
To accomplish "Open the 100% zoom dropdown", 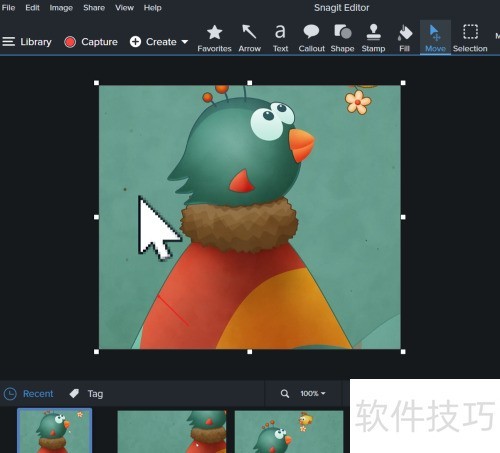I will 313,393.
